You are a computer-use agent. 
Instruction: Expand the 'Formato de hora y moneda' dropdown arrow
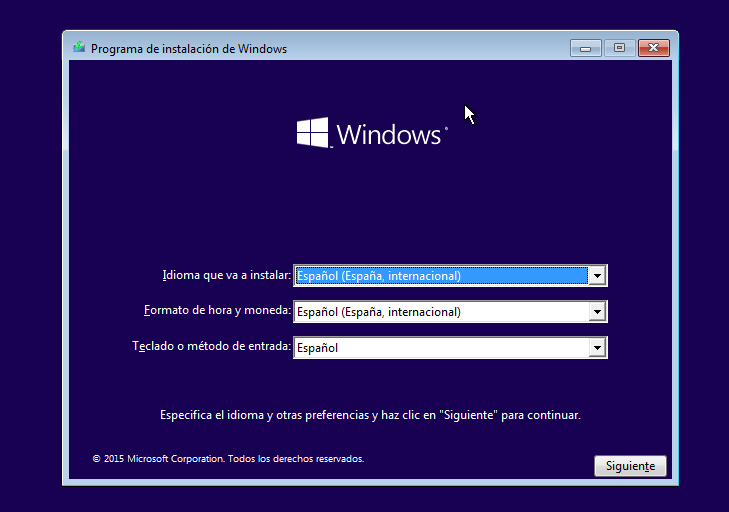(597, 312)
